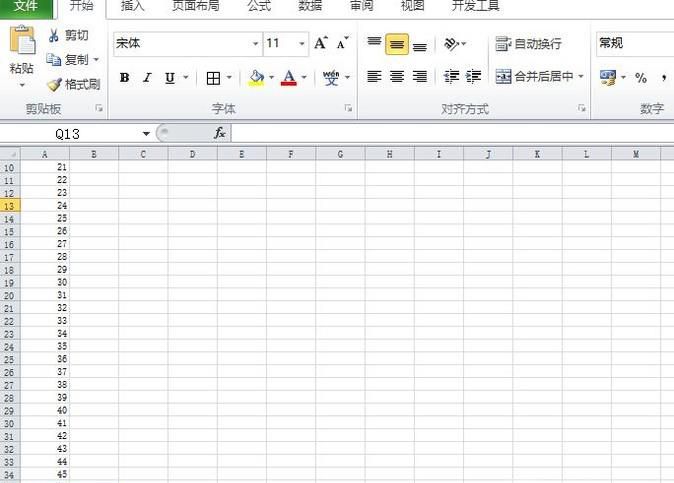Switch to Page Layout (页面布局) tab
Screen dimensions: 674x483
196,6
